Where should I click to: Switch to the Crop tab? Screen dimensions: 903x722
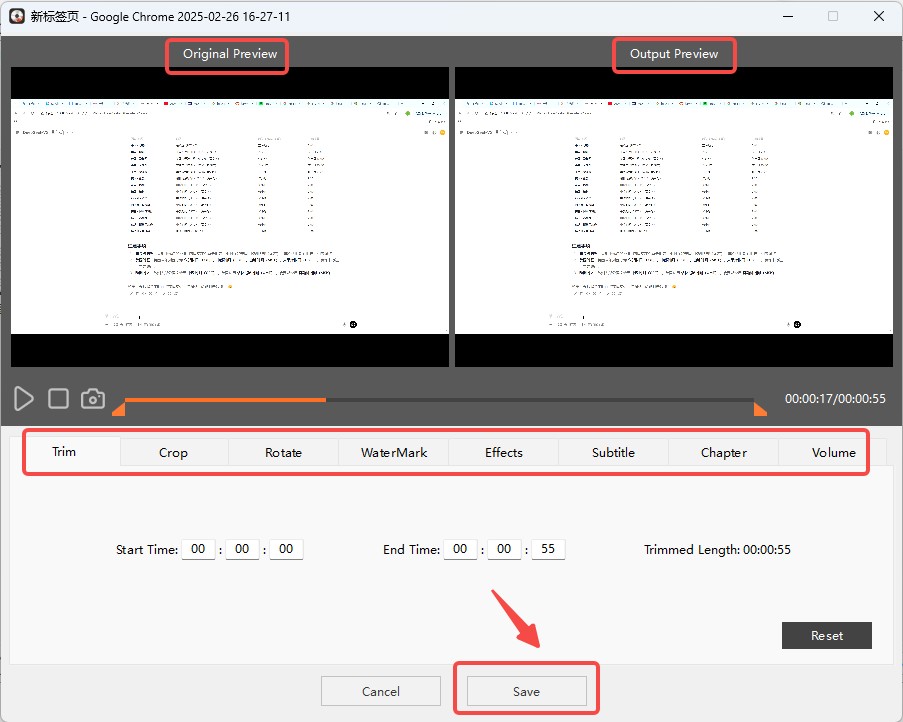(x=173, y=453)
